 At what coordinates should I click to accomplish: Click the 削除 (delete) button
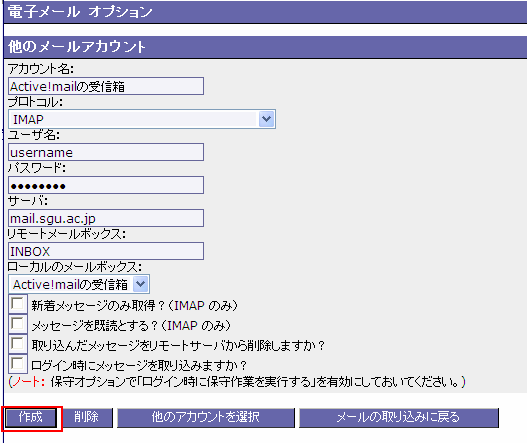point(87,418)
